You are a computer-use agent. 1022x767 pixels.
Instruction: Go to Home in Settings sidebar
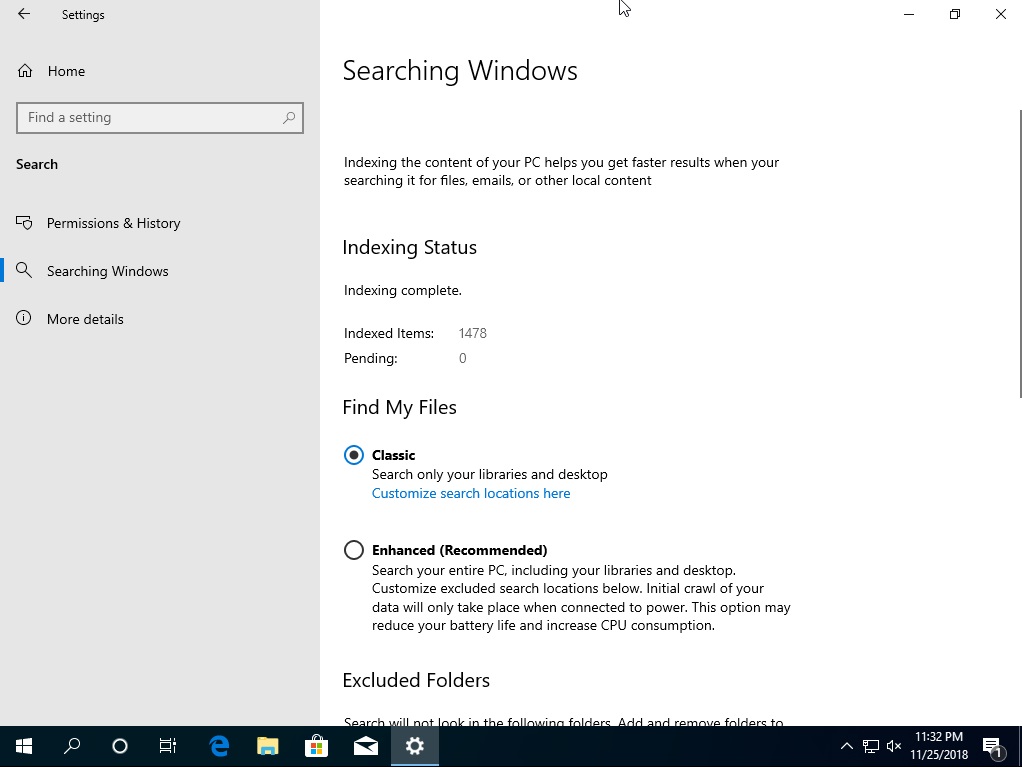160,71
